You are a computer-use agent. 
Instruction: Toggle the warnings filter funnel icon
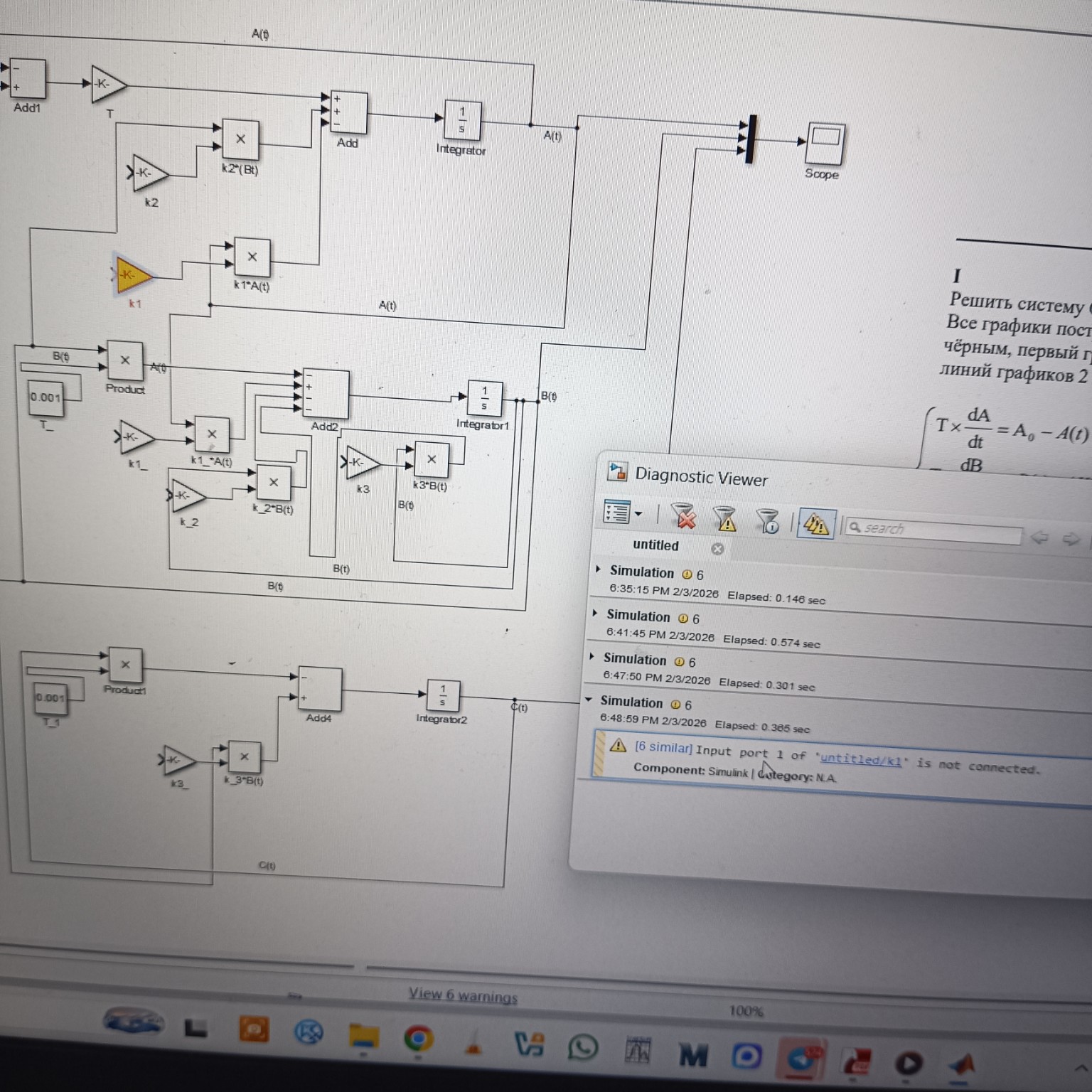click(725, 519)
